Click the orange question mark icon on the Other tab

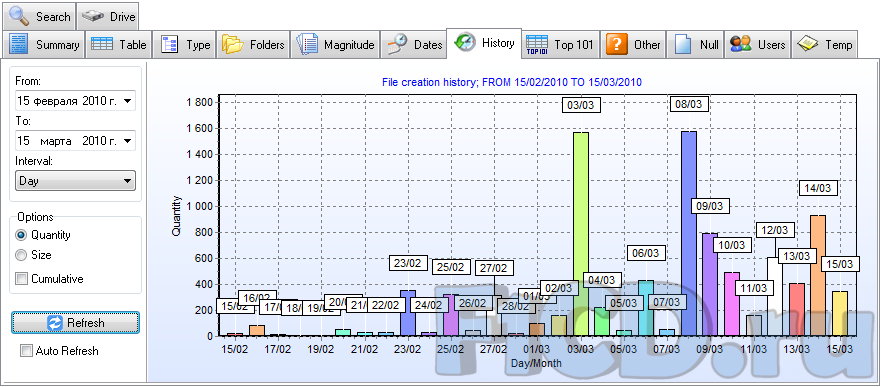point(617,44)
